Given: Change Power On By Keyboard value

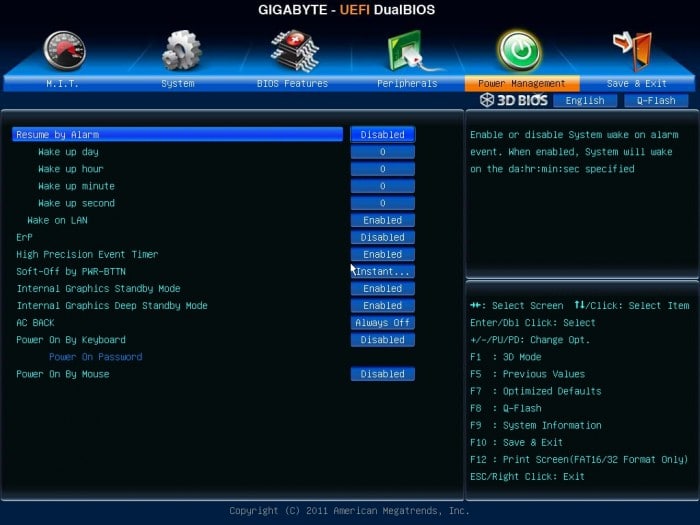Looking at the screenshot, I should pos(383,340).
